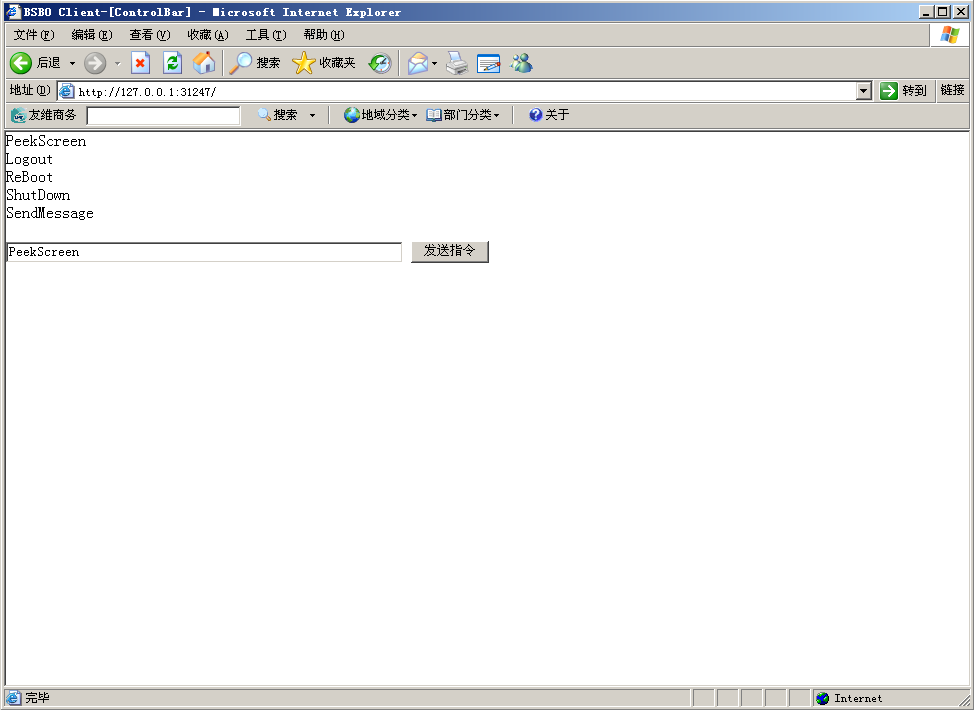Open Messenger people icon
Image resolution: width=974 pixels, height=710 pixels.
[522, 63]
